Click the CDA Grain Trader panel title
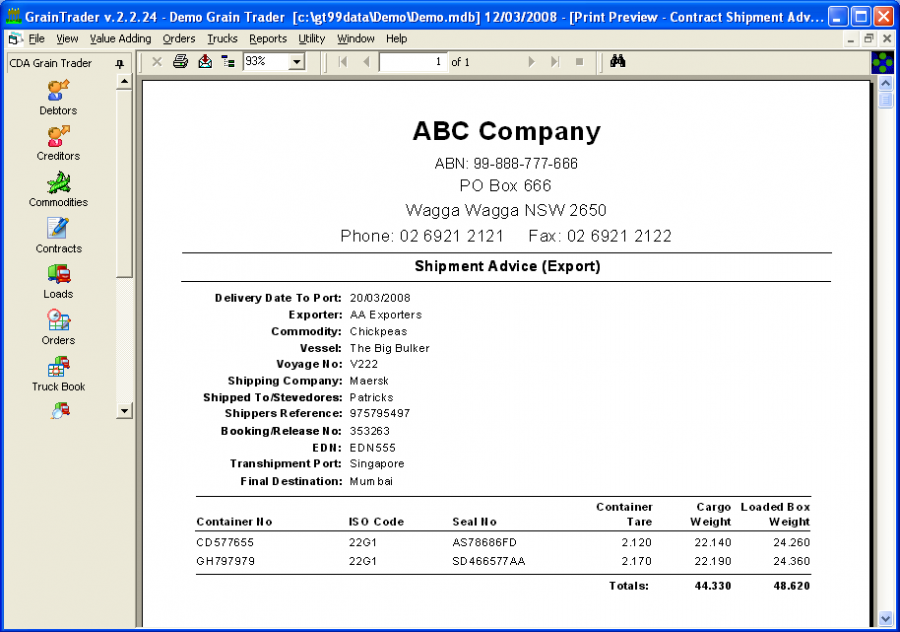Image resolution: width=900 pixels, height=632 pixels. point(51,63)
